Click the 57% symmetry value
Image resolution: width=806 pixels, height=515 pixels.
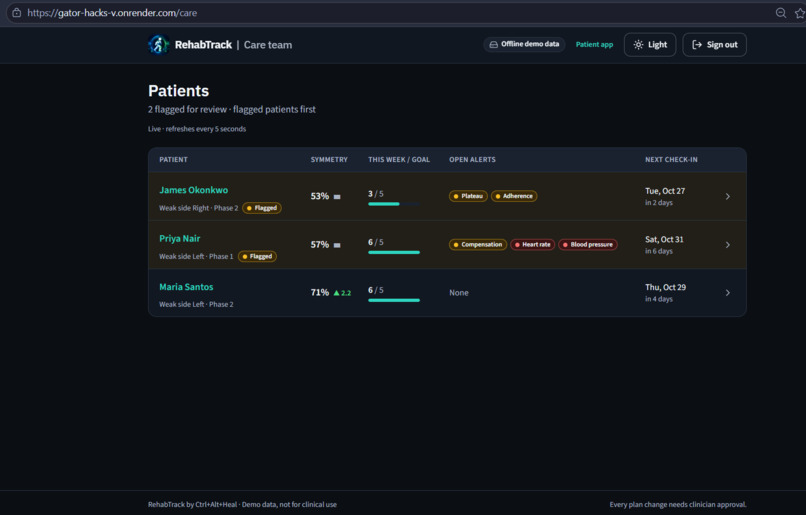320,244
